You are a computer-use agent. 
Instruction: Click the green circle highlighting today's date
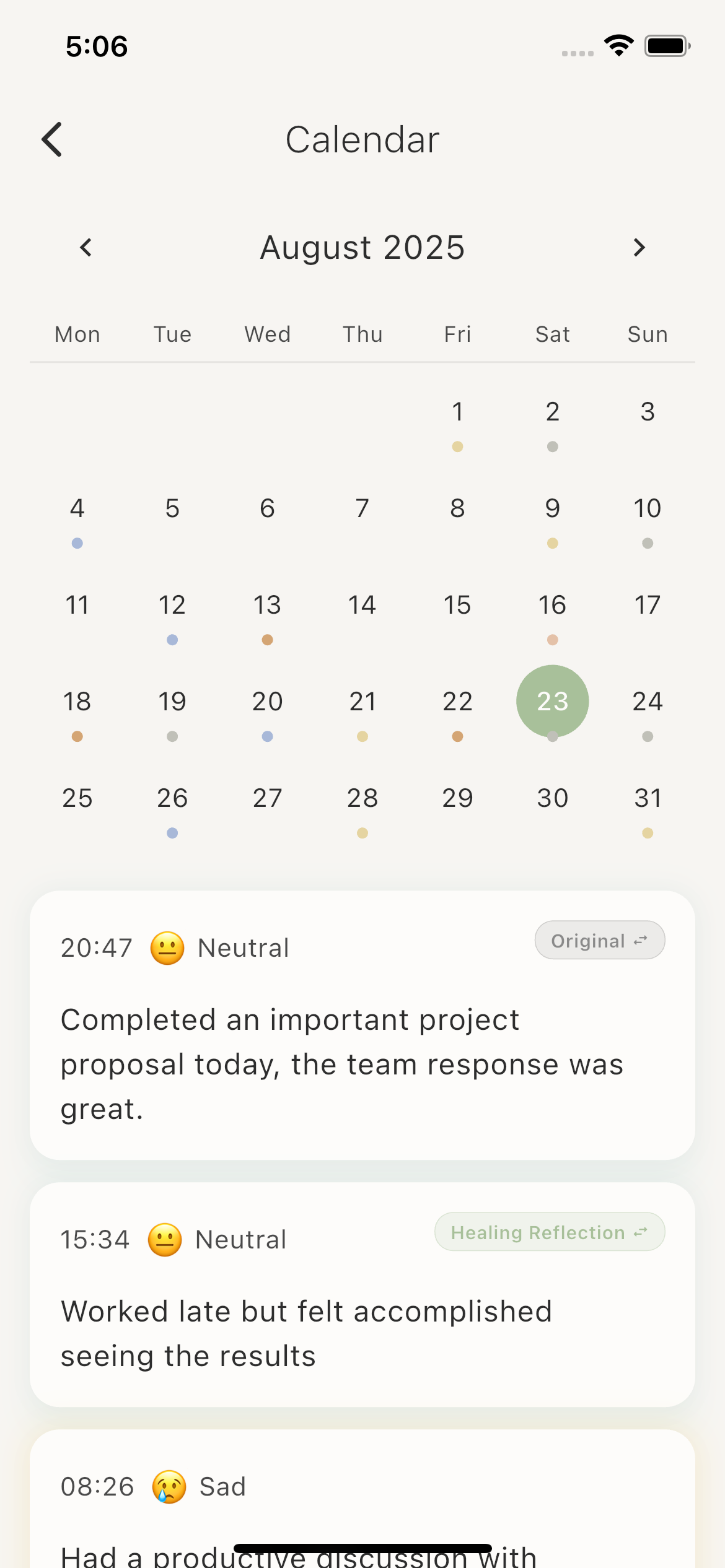[x=552, y=701]
